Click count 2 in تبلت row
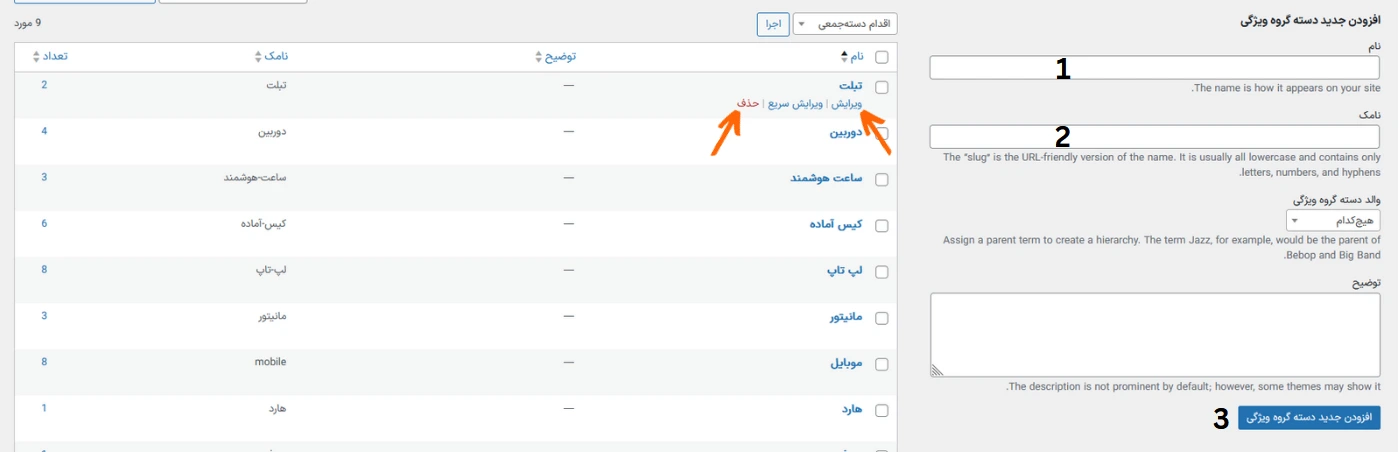This screenshot has width=1399, height=452. pos(44,84)
